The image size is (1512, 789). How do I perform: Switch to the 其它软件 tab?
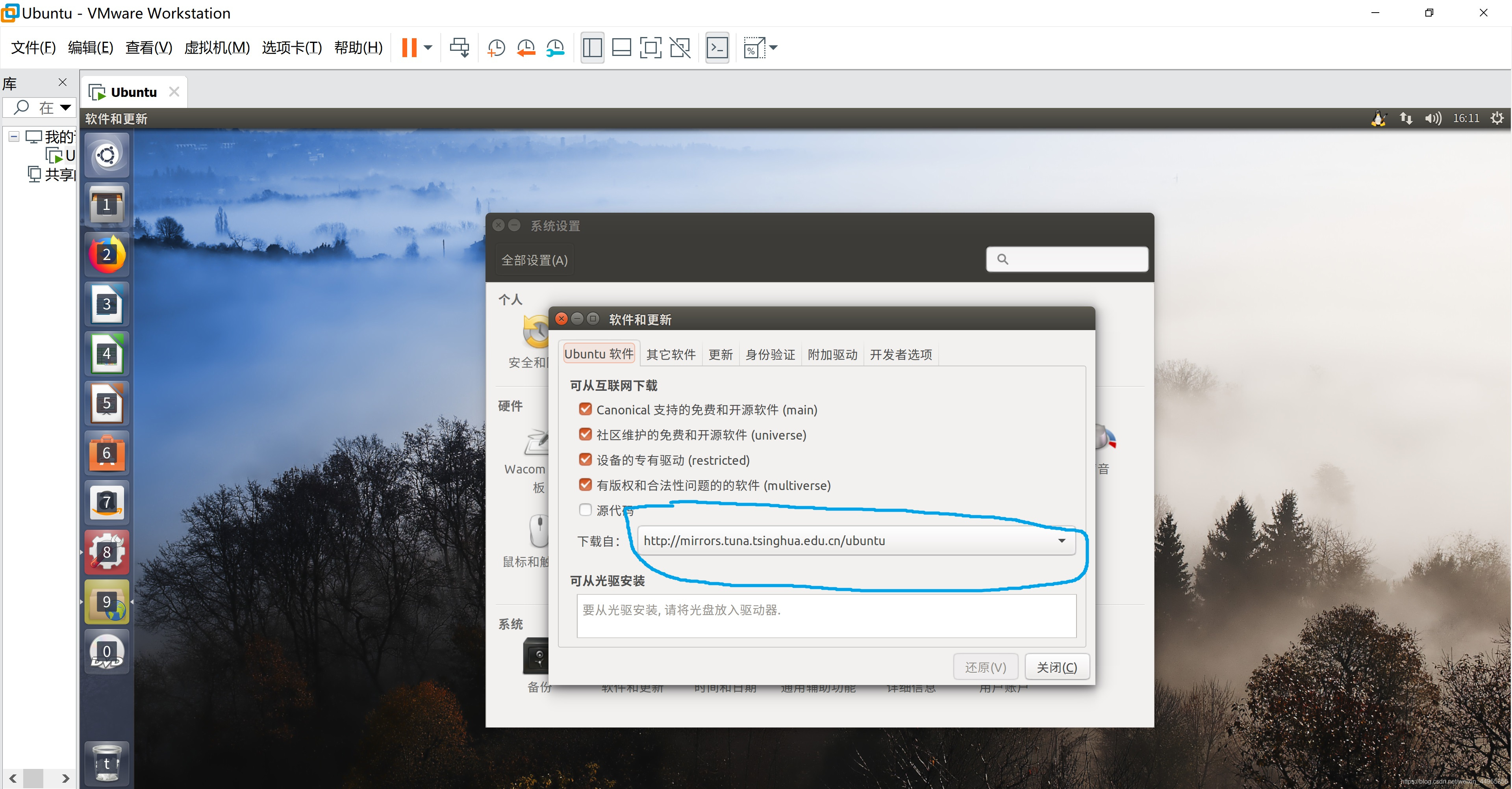671,355
